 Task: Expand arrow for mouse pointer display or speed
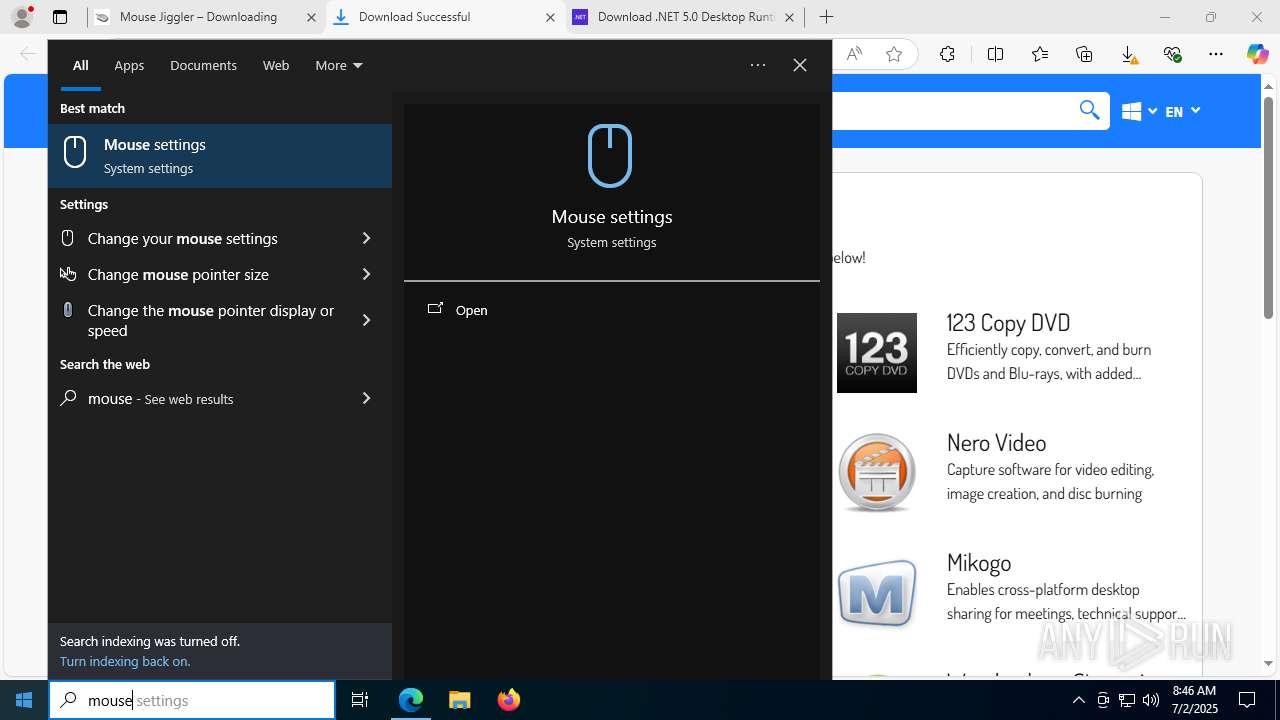coord(366,320)
